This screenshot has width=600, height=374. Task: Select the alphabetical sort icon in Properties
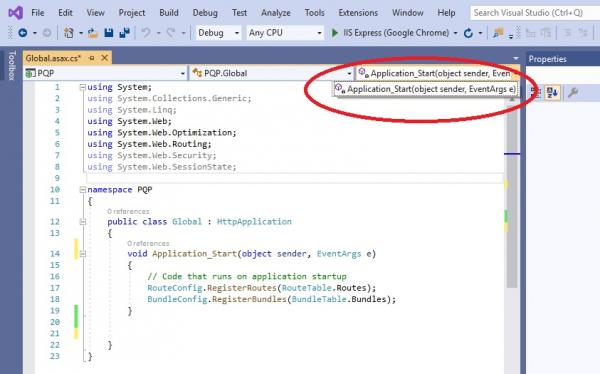point(552,92)
